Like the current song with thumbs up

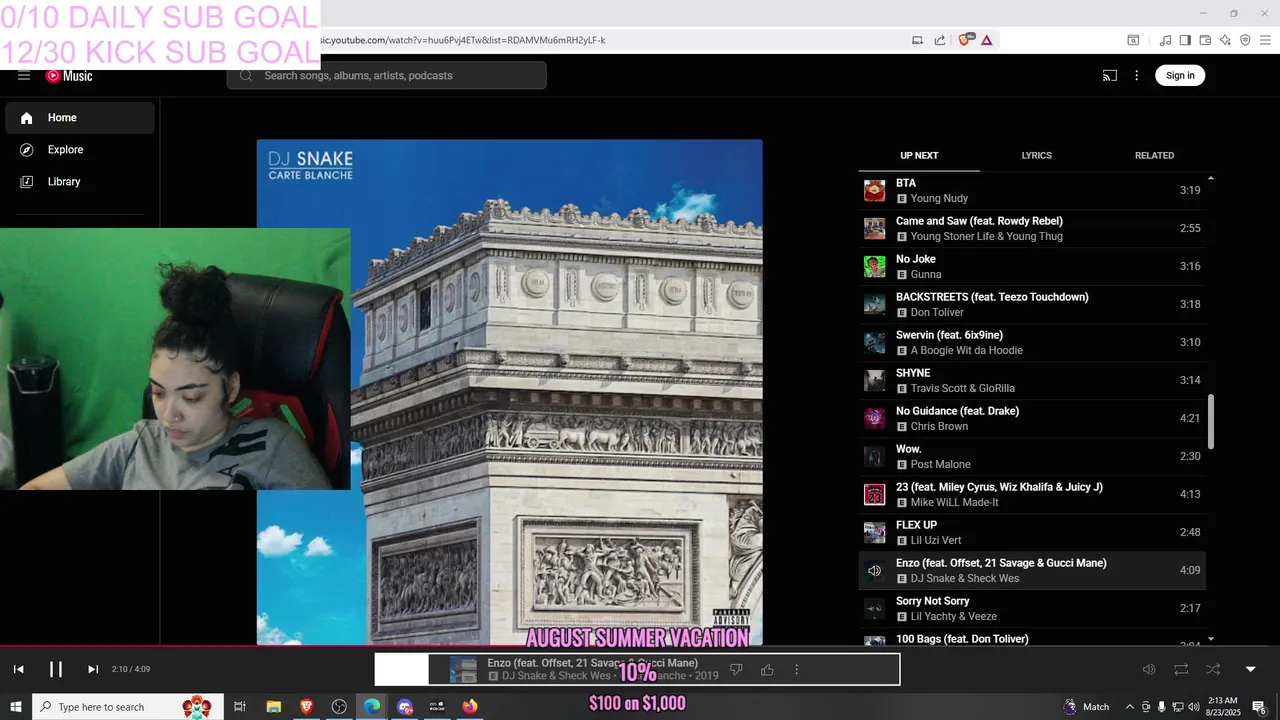(767, 670)
